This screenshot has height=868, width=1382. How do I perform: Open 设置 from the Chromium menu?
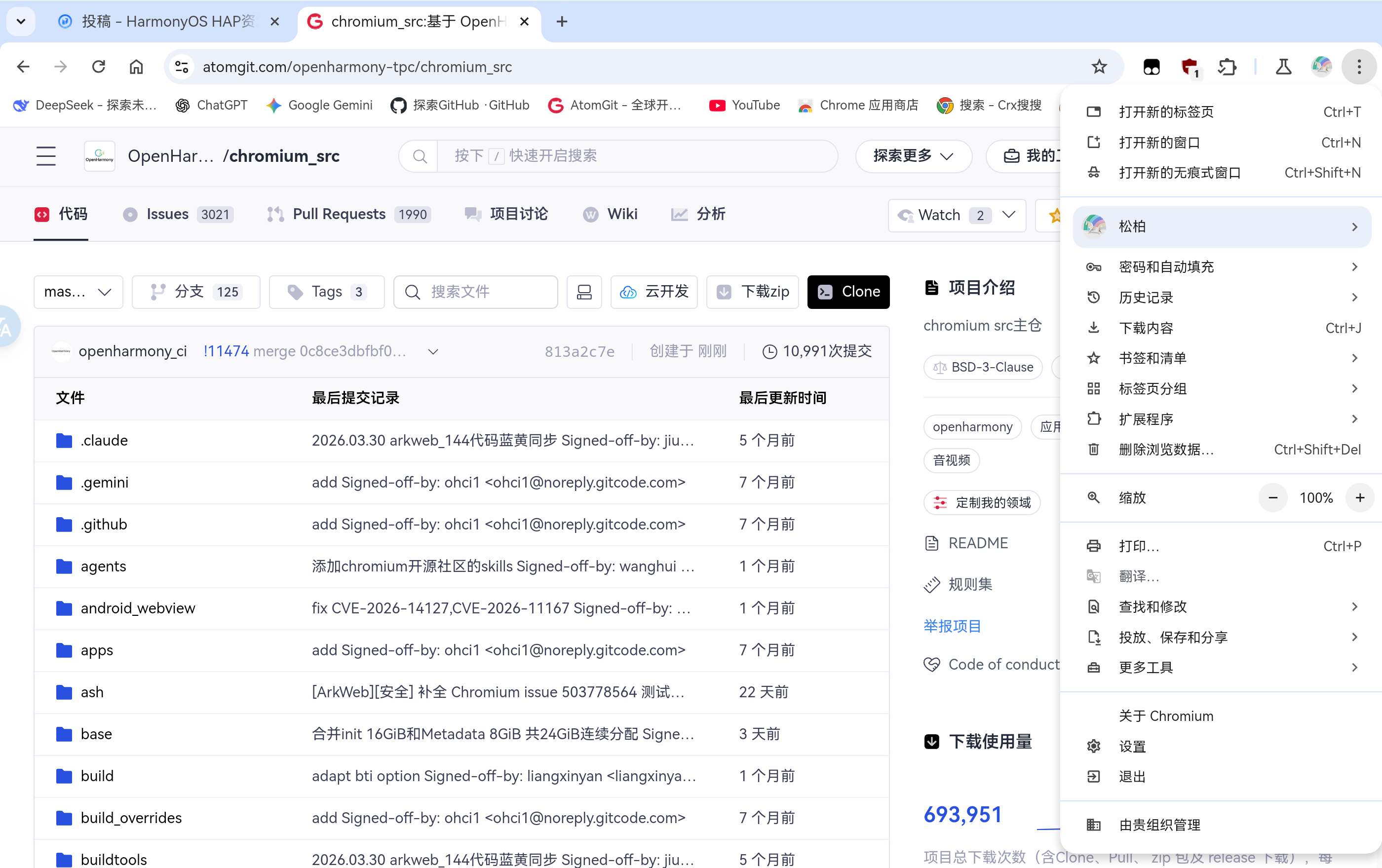[x=1221, y=746]
